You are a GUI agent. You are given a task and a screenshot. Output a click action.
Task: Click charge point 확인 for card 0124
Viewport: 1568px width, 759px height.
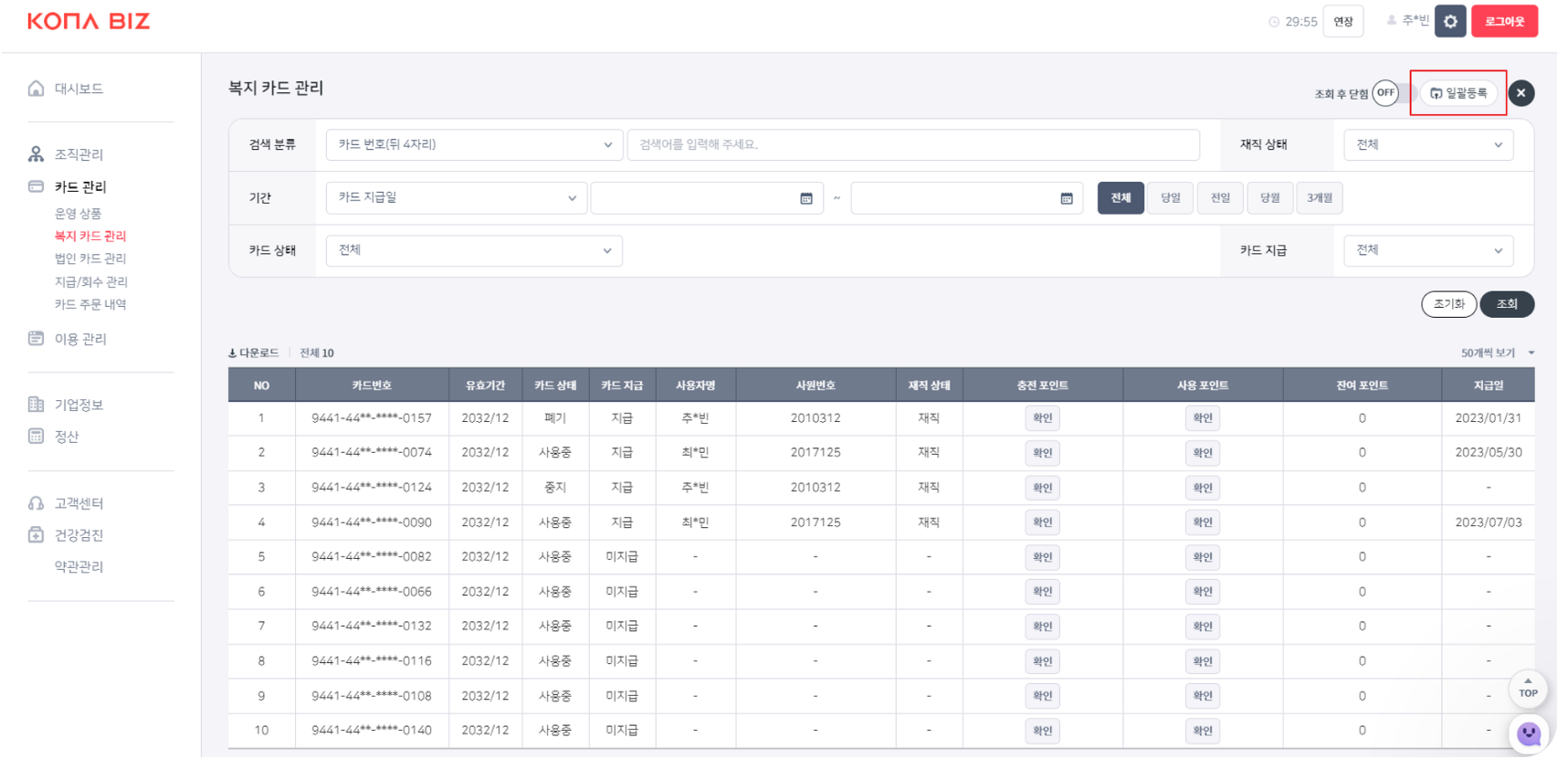[1042, 488]
